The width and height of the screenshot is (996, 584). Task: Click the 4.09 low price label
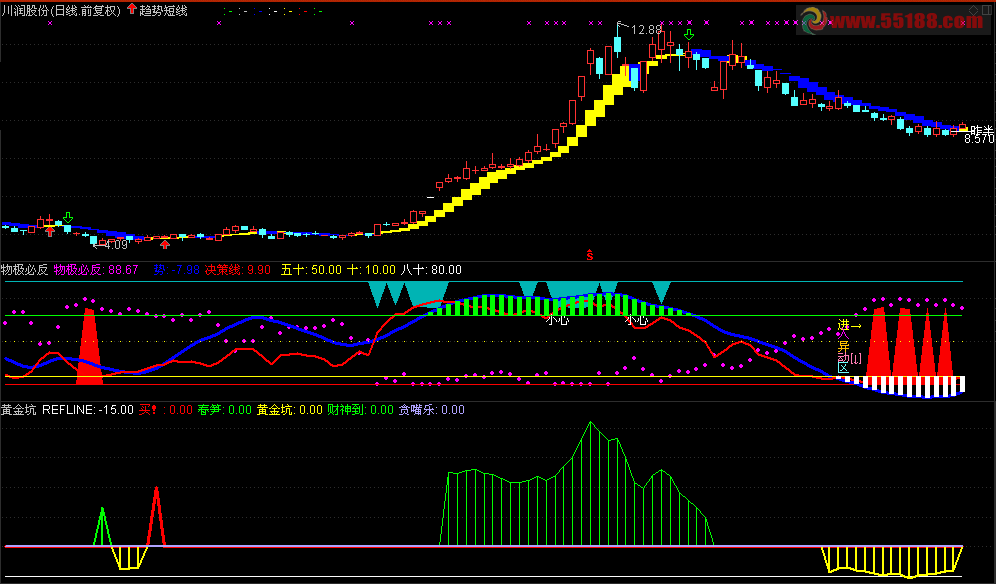[115, 245]
